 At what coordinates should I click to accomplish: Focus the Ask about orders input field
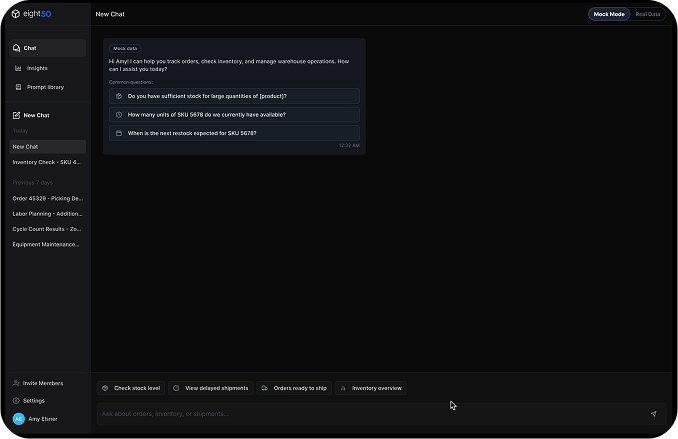(x=370, y=413)
